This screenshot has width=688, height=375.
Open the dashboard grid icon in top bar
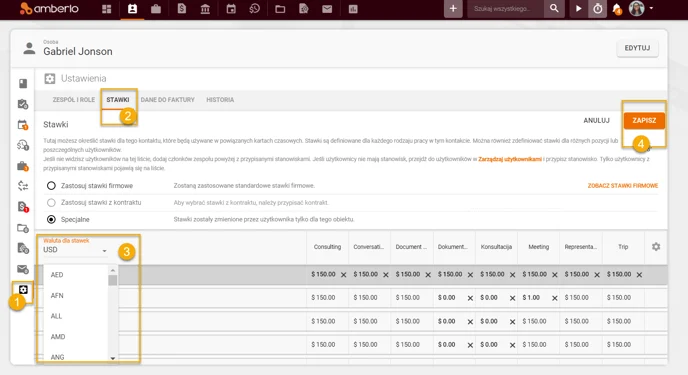pos(107,9)
